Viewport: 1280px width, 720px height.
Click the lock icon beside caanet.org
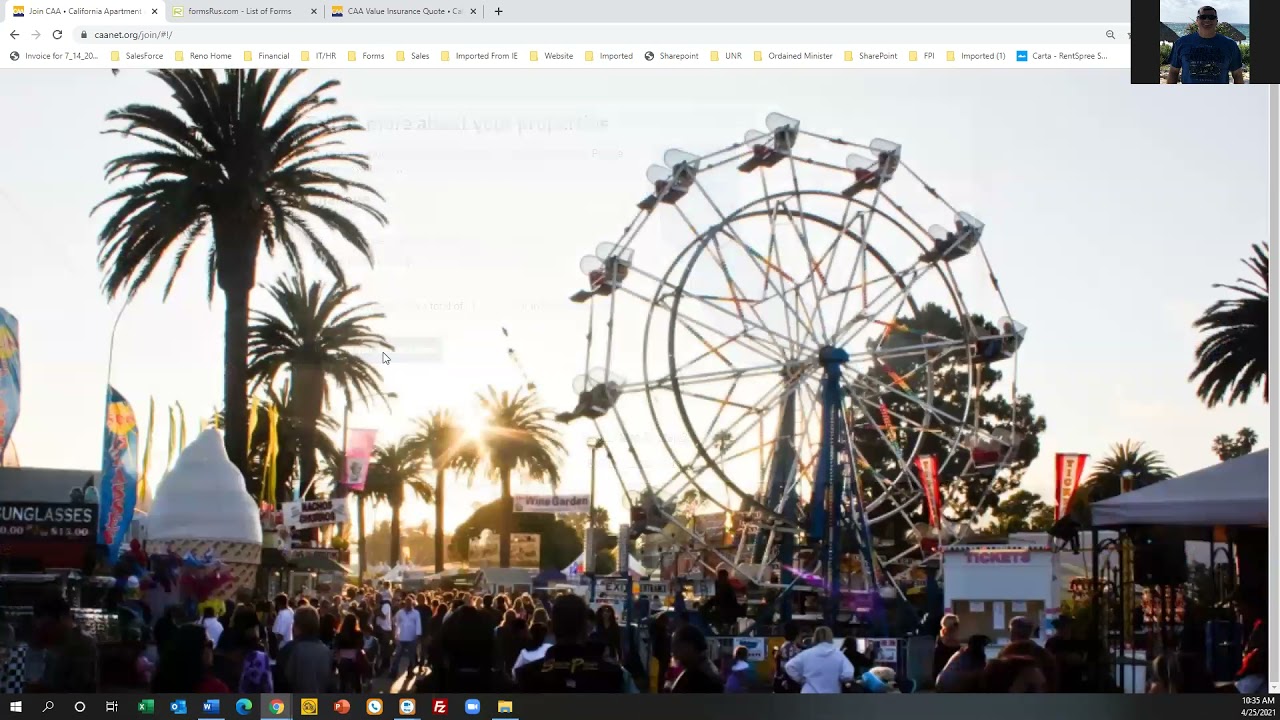point(84,34)
